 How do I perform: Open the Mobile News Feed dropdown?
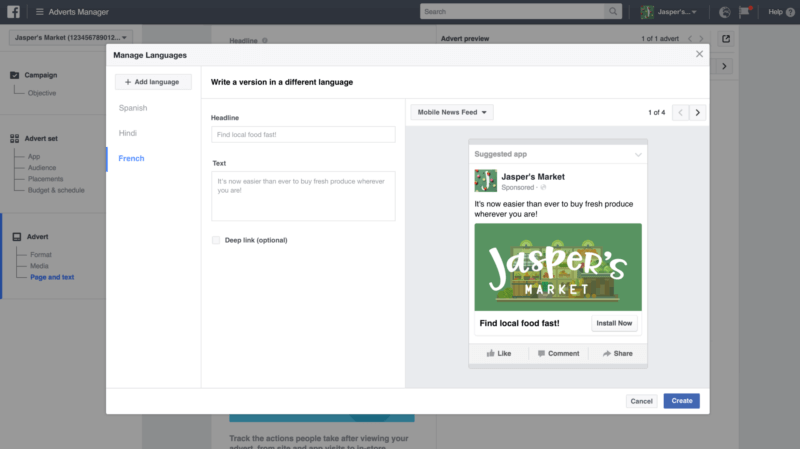(x=452, y=112)
